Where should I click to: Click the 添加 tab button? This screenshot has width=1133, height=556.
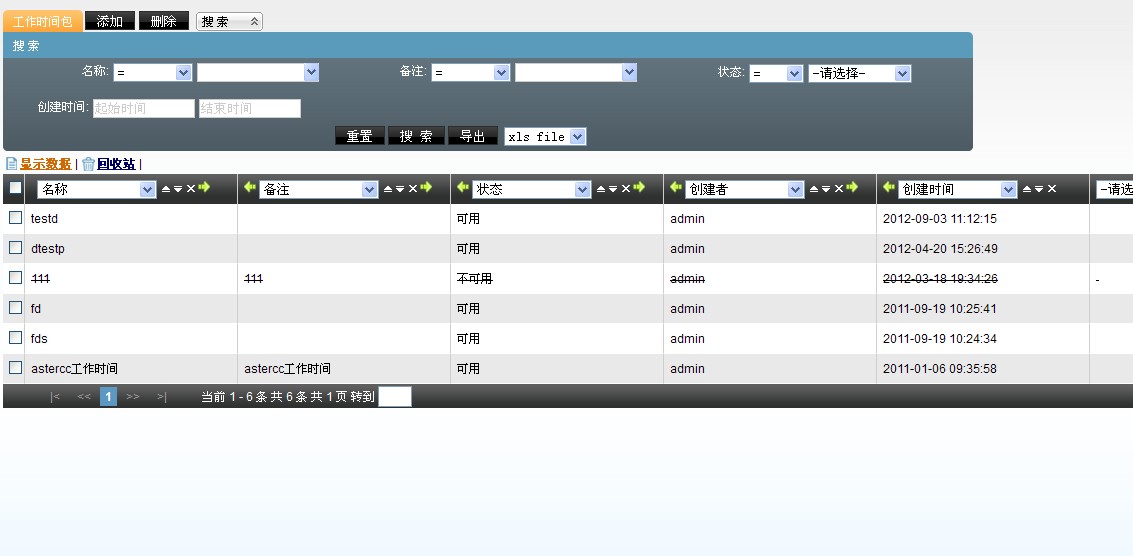tap(109, 21)
